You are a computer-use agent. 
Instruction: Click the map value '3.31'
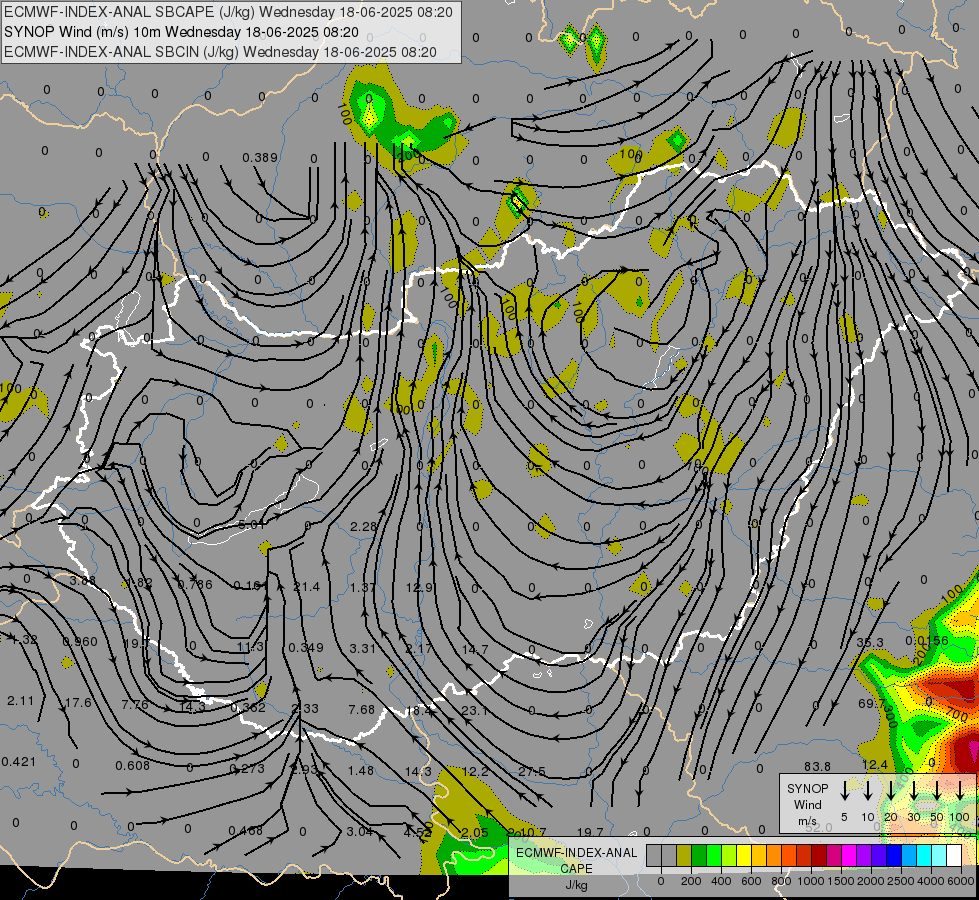pos(362,648)
